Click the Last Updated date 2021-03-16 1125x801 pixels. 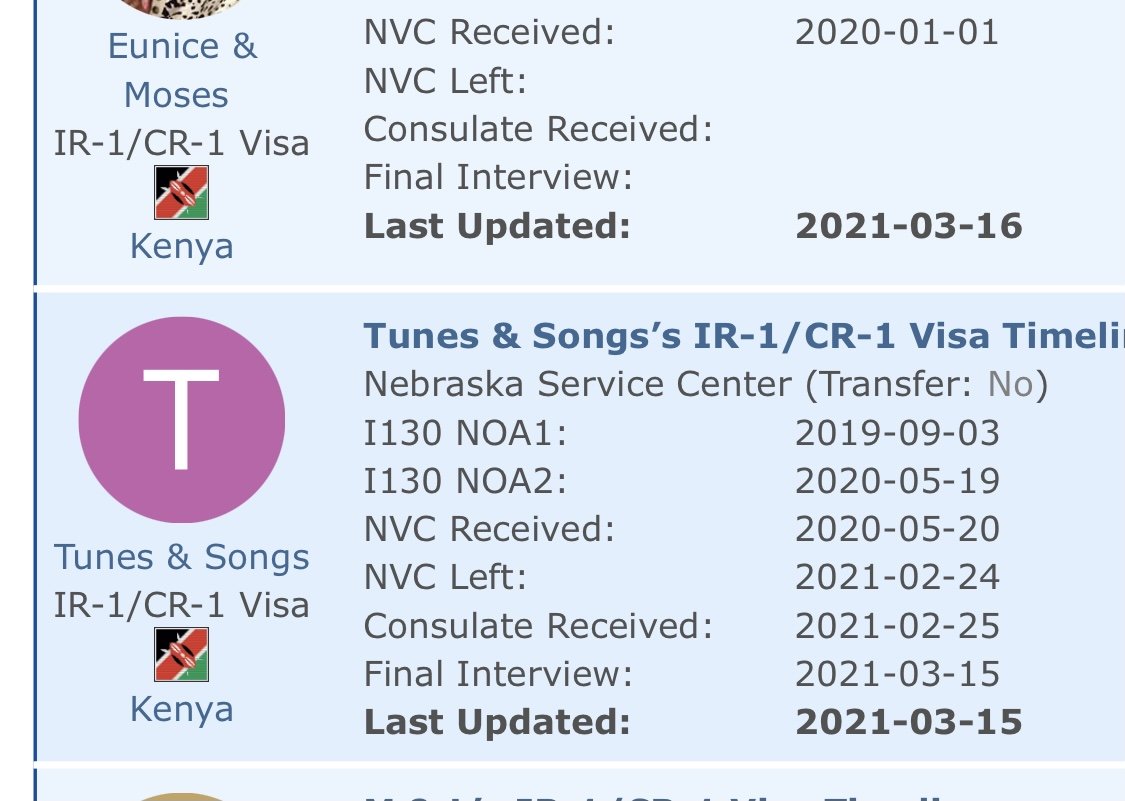pos(908,225)
